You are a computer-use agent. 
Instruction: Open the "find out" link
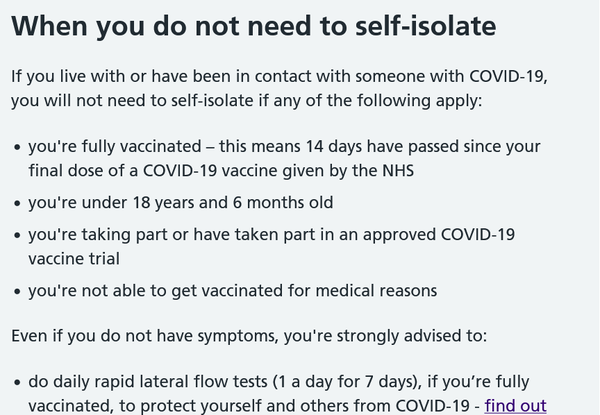tap(516, 407)
